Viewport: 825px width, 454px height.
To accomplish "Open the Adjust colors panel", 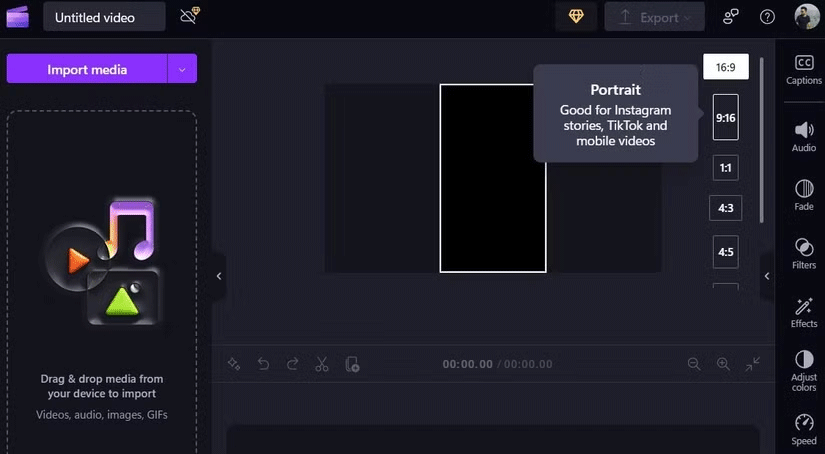I will [804, 371].
